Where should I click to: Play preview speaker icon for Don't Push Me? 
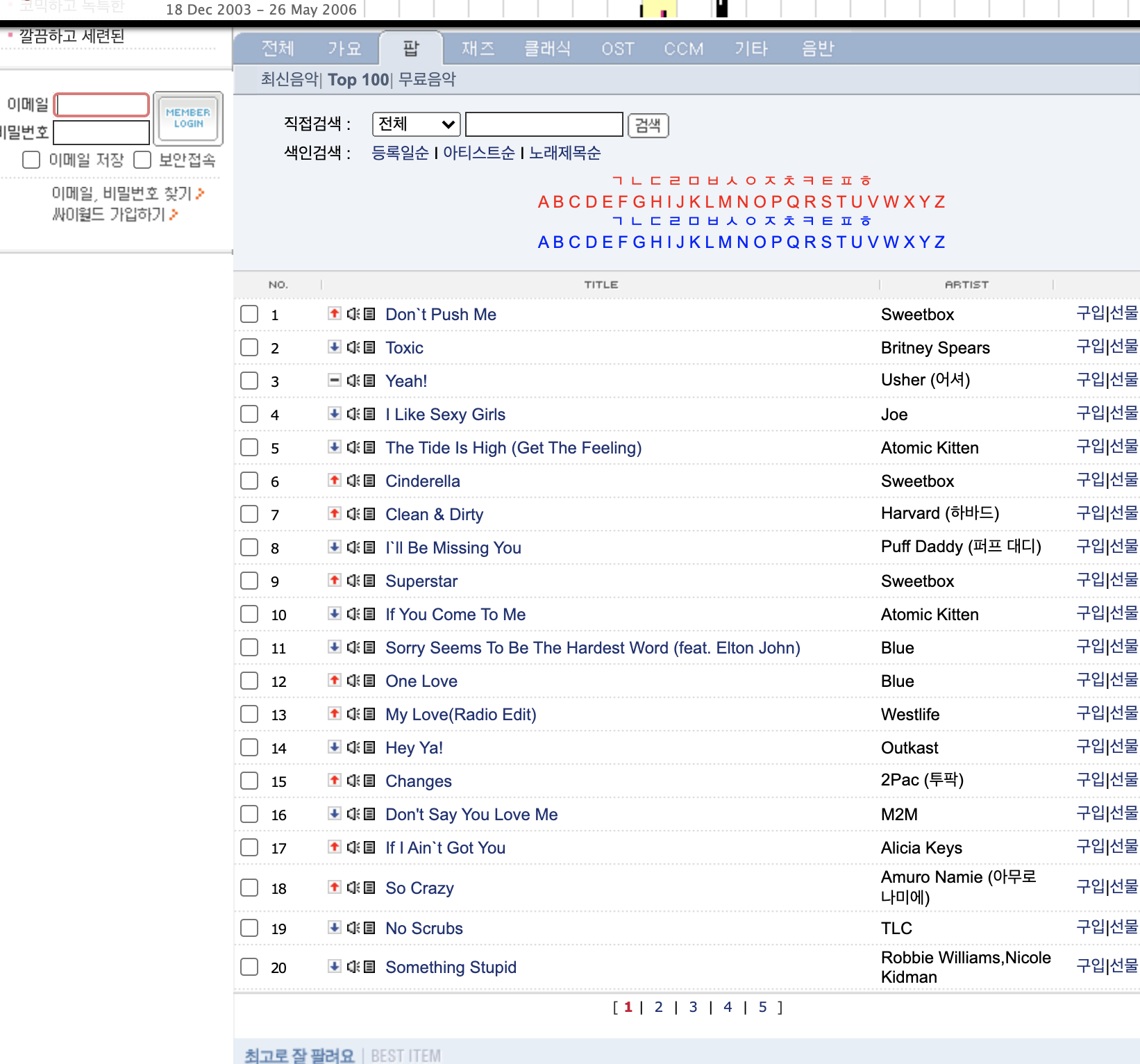click(353, 314)
